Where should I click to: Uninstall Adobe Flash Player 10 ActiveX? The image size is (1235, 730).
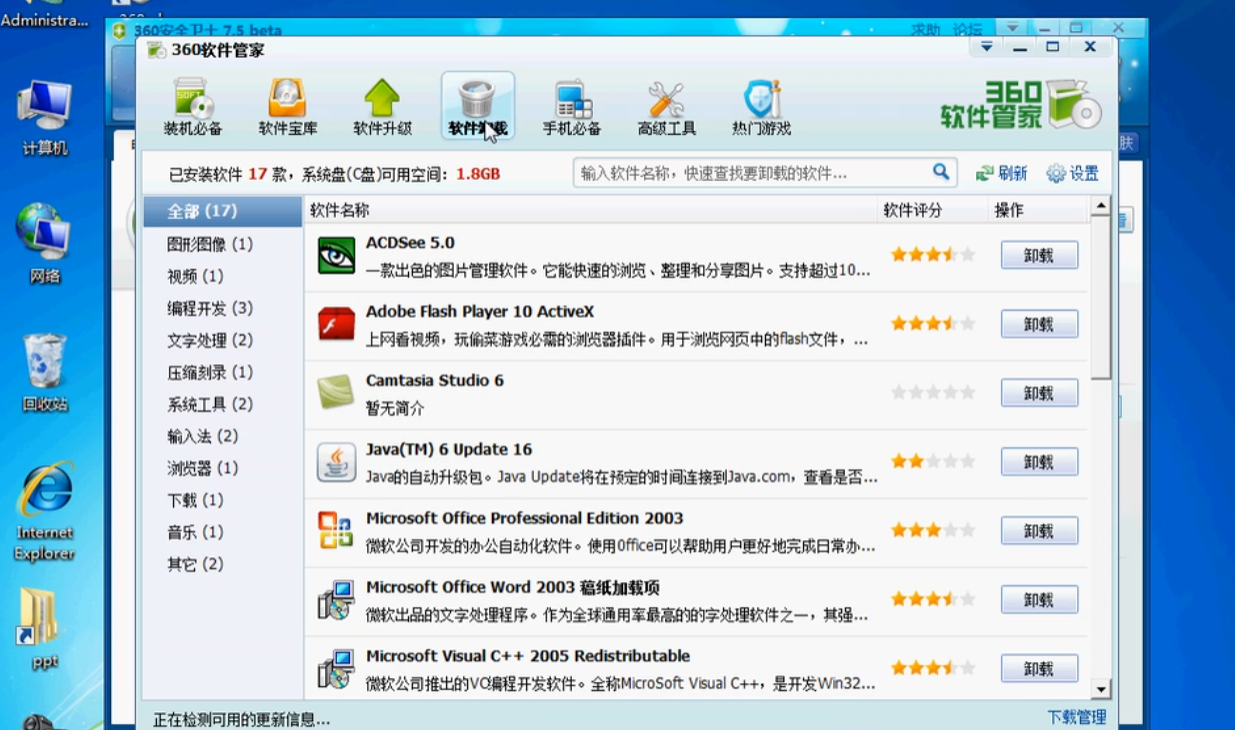pos(1039,324)
